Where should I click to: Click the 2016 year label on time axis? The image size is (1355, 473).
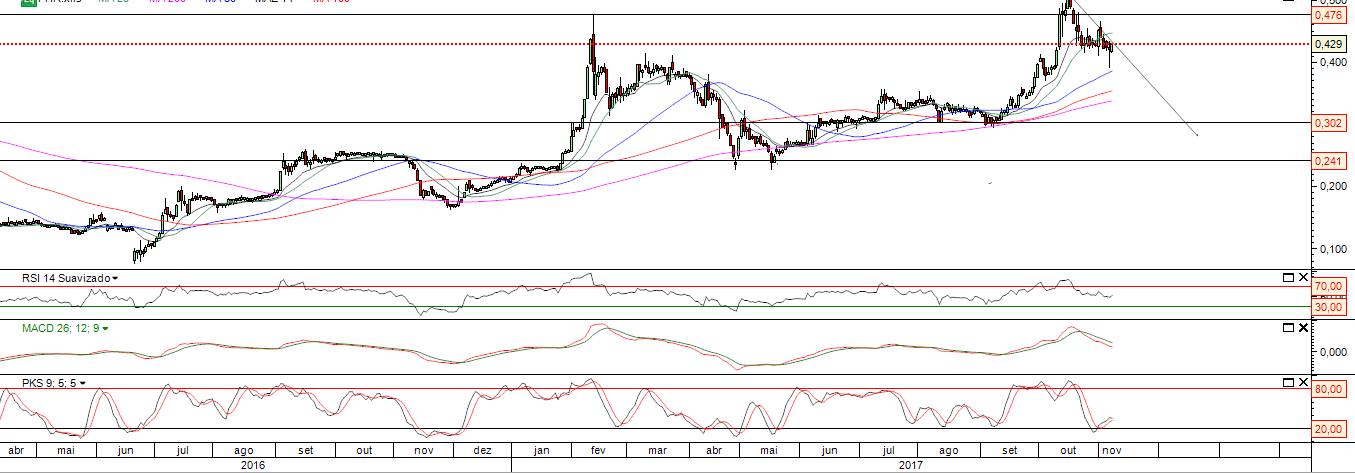tap(255, 465)
